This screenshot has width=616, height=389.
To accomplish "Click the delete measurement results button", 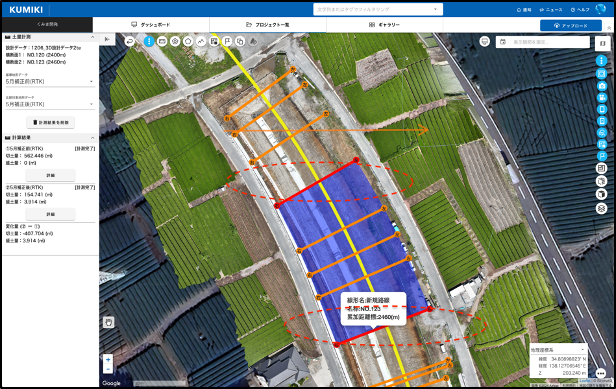I will (51, 123).
